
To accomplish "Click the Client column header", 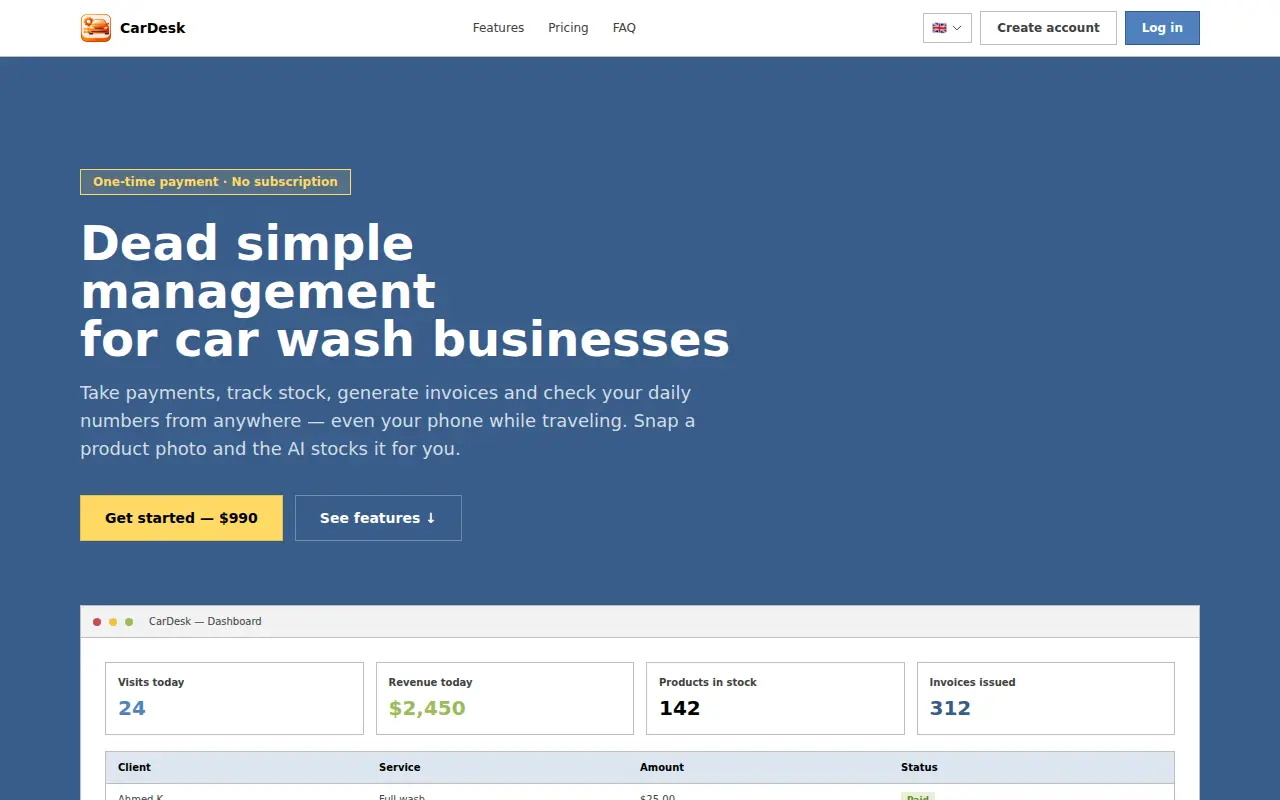I will pyautogui.click(x=134, y=767).
